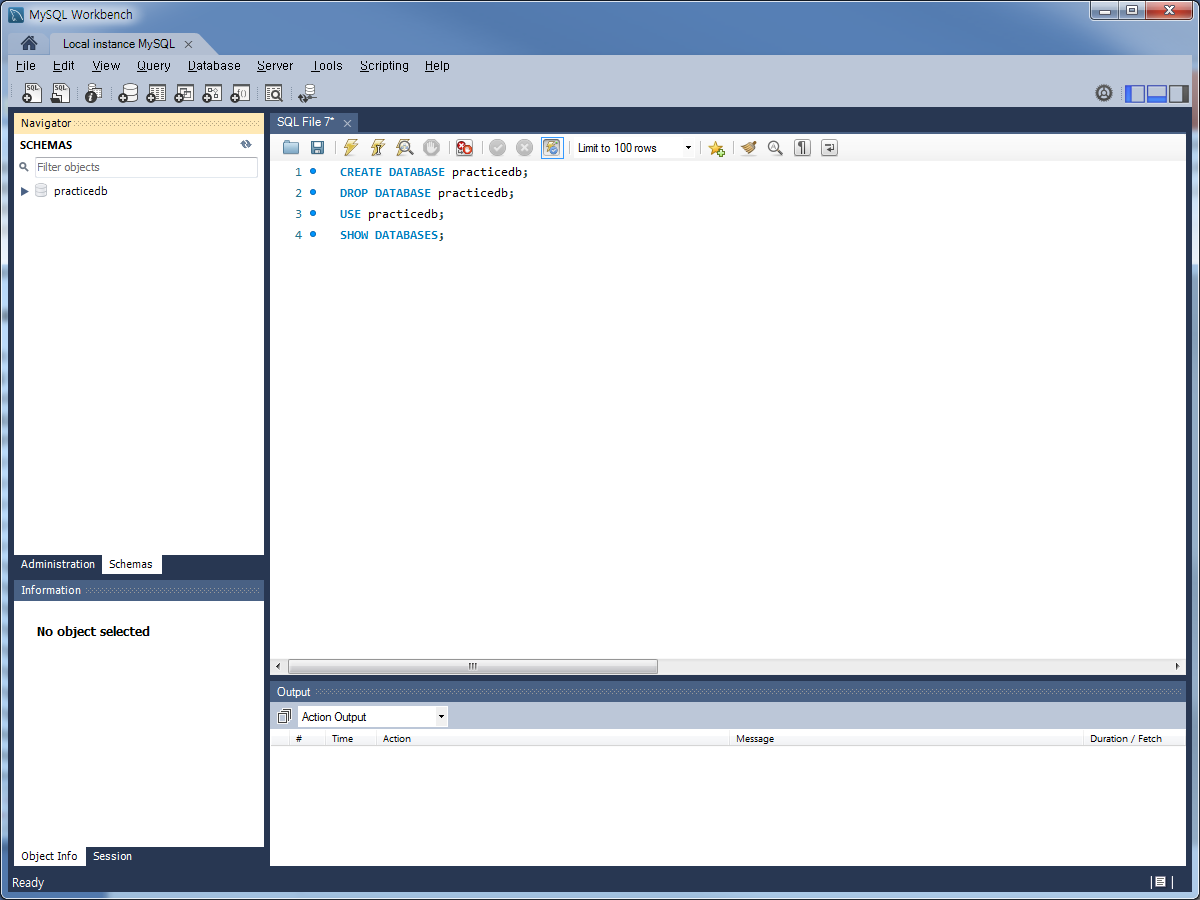
Task: Execute the whole script with lightning icon
Action: pyautogui.click(x=351, y=148)
